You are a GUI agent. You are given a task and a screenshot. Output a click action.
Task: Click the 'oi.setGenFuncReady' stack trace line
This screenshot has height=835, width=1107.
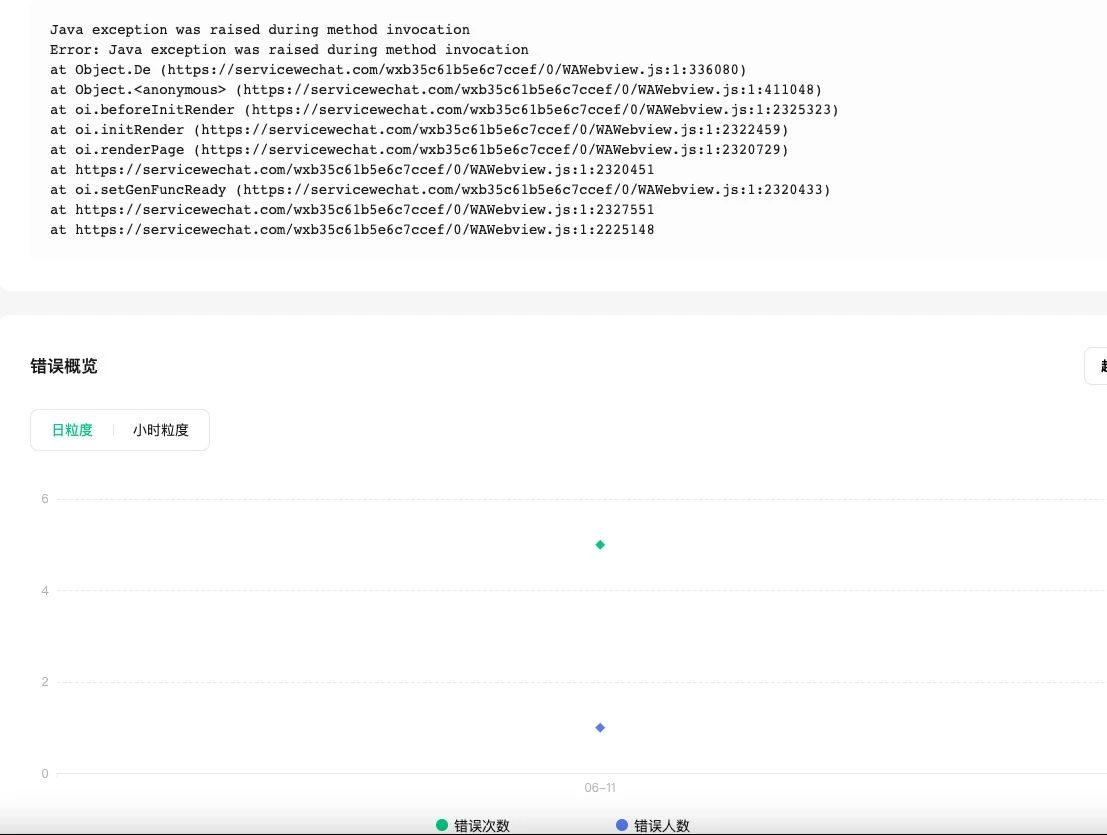click(x=440, y=189)
